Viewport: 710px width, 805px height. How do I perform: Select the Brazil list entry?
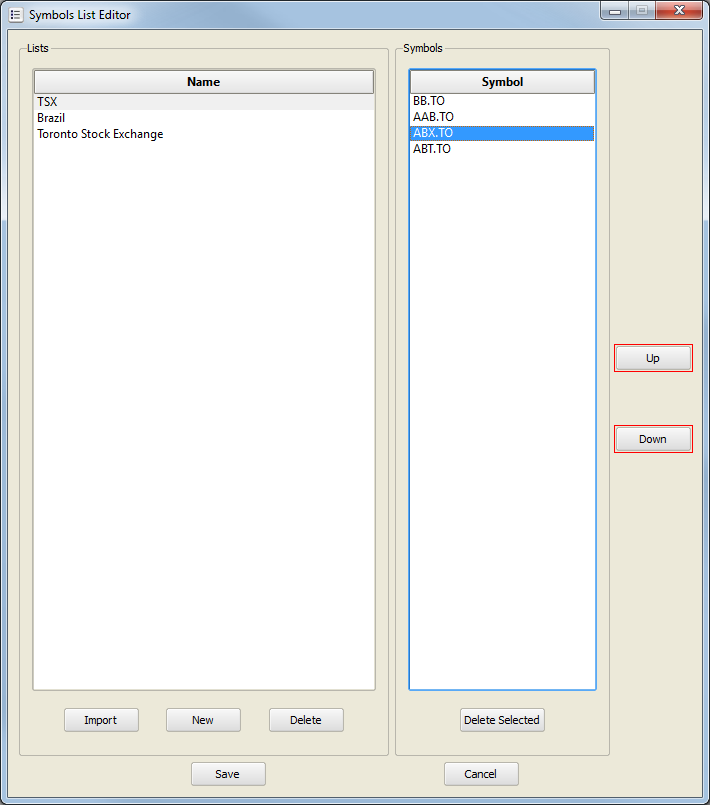(51, 118)
